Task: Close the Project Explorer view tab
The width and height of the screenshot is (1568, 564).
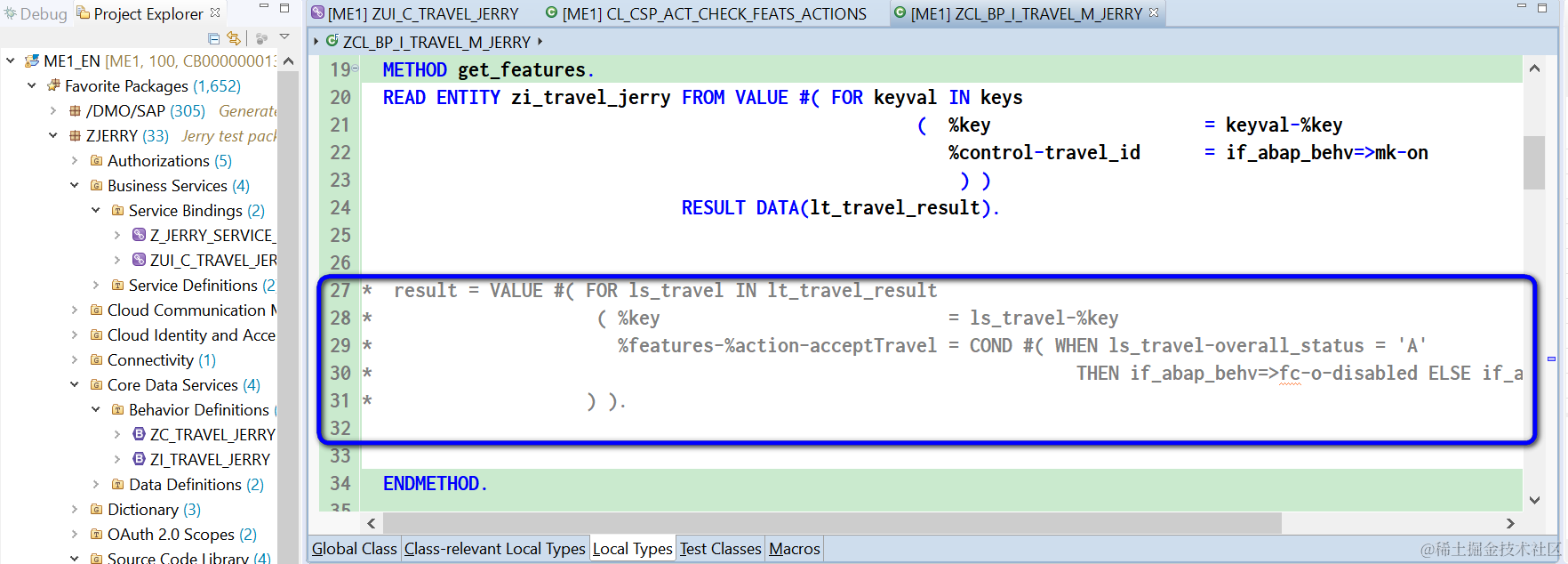Action: coord(215,12)
